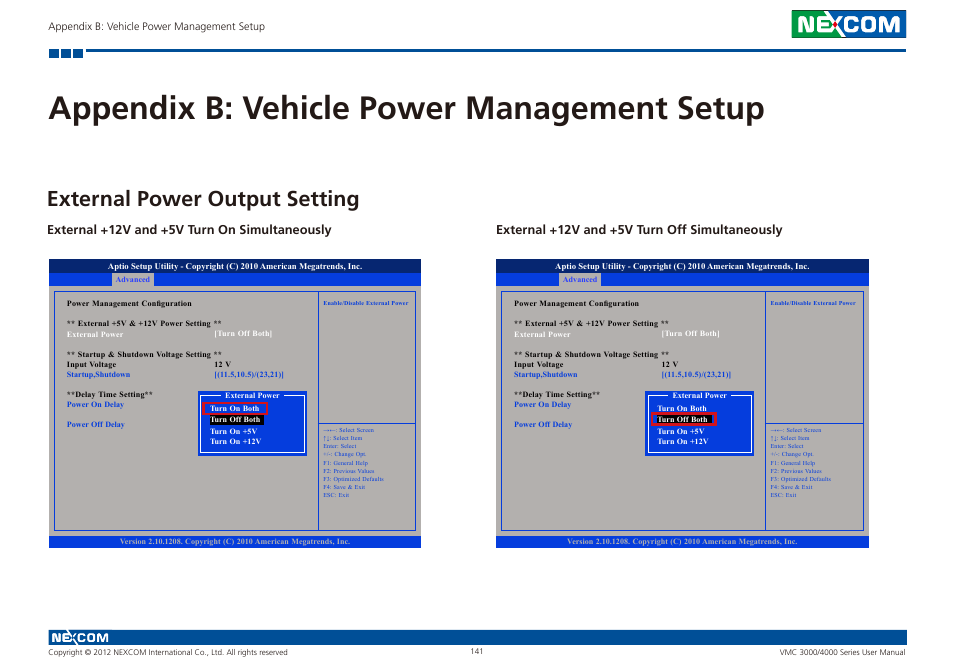Select Power On Delay in right BIOS screenshot

[x=543, y=404]
